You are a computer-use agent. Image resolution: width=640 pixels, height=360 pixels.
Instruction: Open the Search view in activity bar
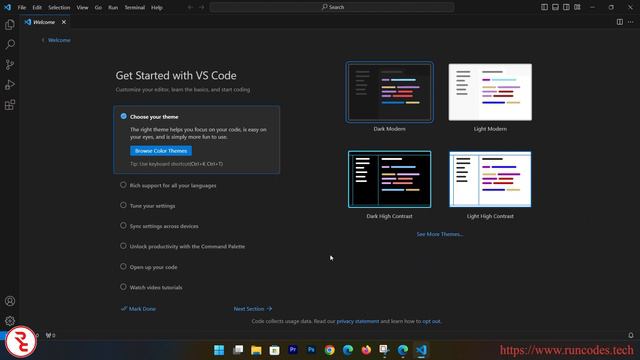[10, 44]
